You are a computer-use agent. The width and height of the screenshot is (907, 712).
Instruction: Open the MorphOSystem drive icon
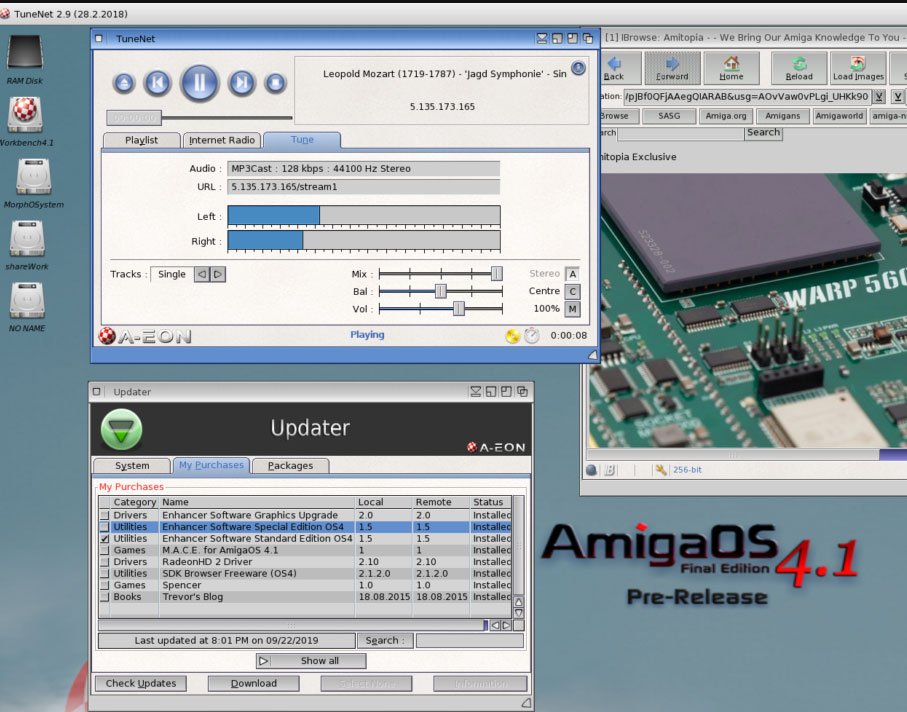(33, 176)
